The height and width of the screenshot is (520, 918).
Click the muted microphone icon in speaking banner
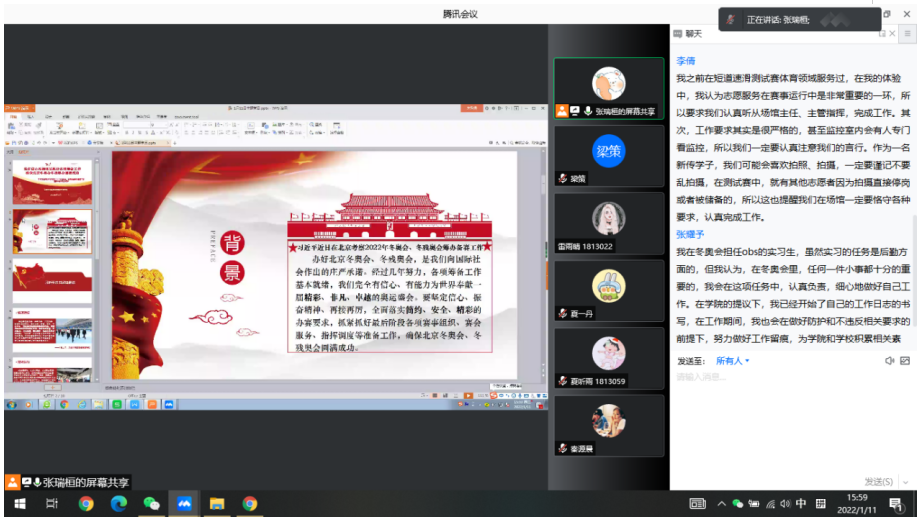click(731, 20)
